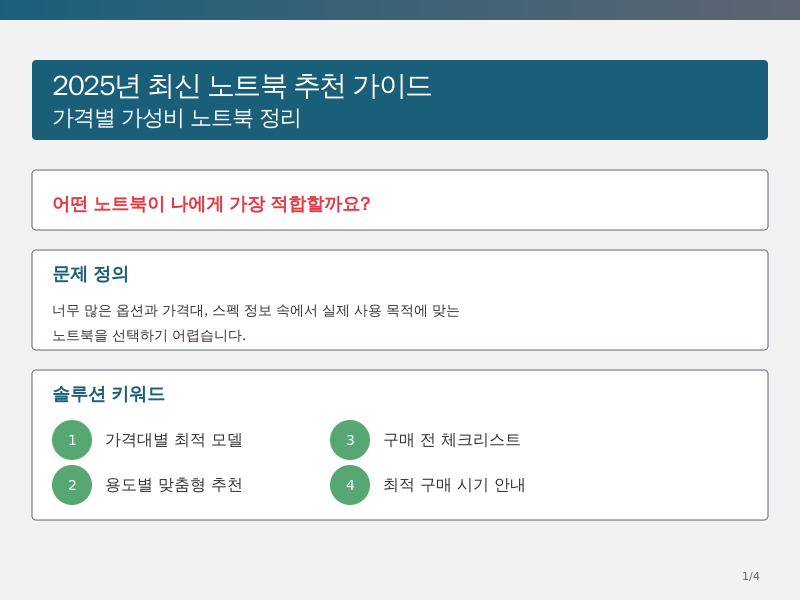Click the green number 4 circle

(x=350, y=485)
